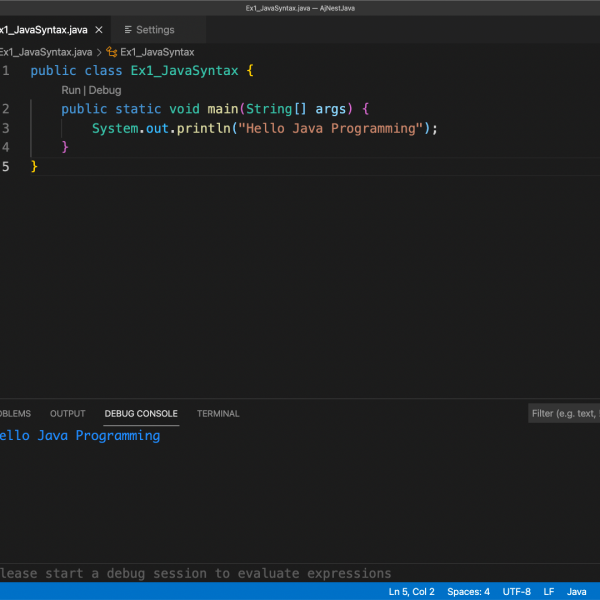Click the debug console Filter field
The image size is (600, 600).
[x=563, y=413]
